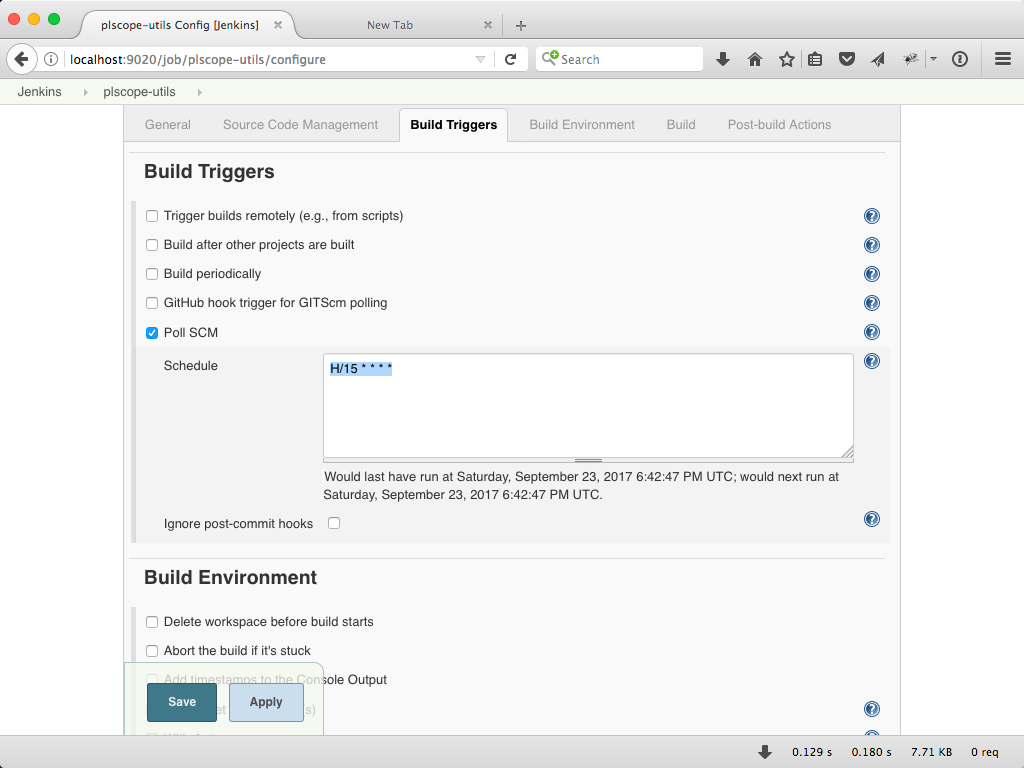Close the New Tab tab
Viewport: 1024px width, 768px height.
tap(488, 25)
